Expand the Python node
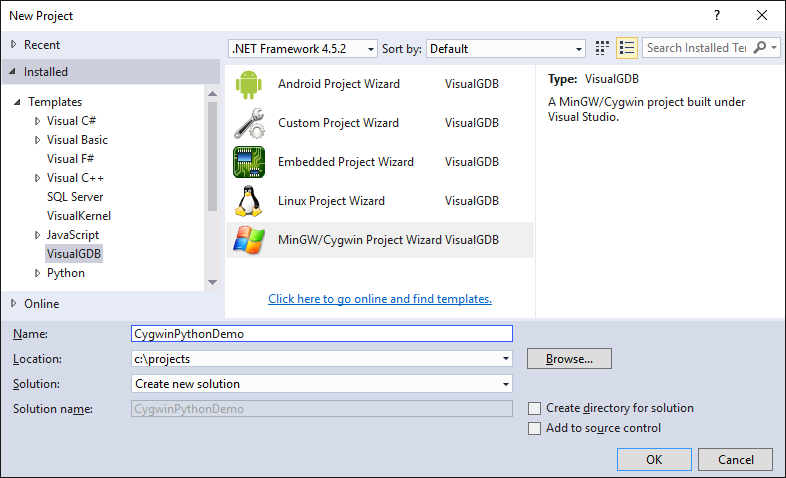 point(38,273)
